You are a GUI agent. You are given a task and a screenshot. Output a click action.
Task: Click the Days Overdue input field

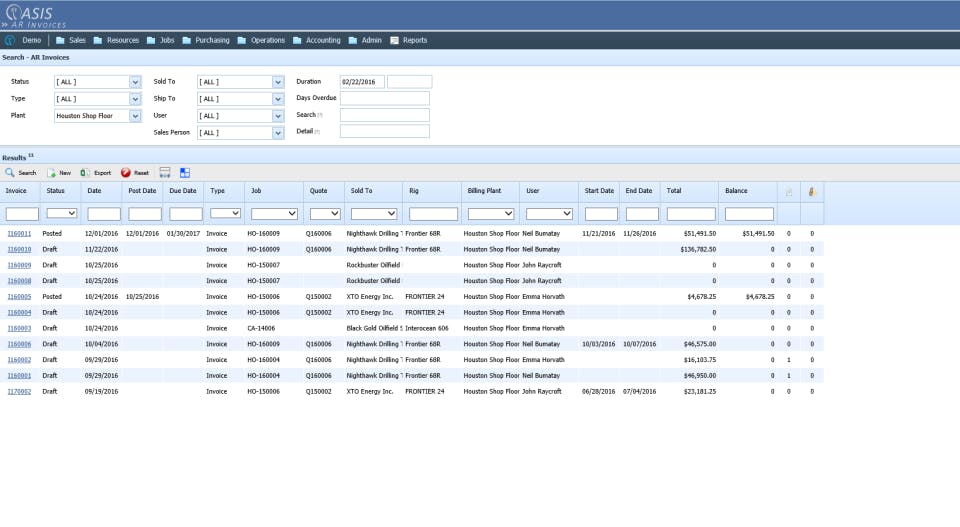(384, 99)
